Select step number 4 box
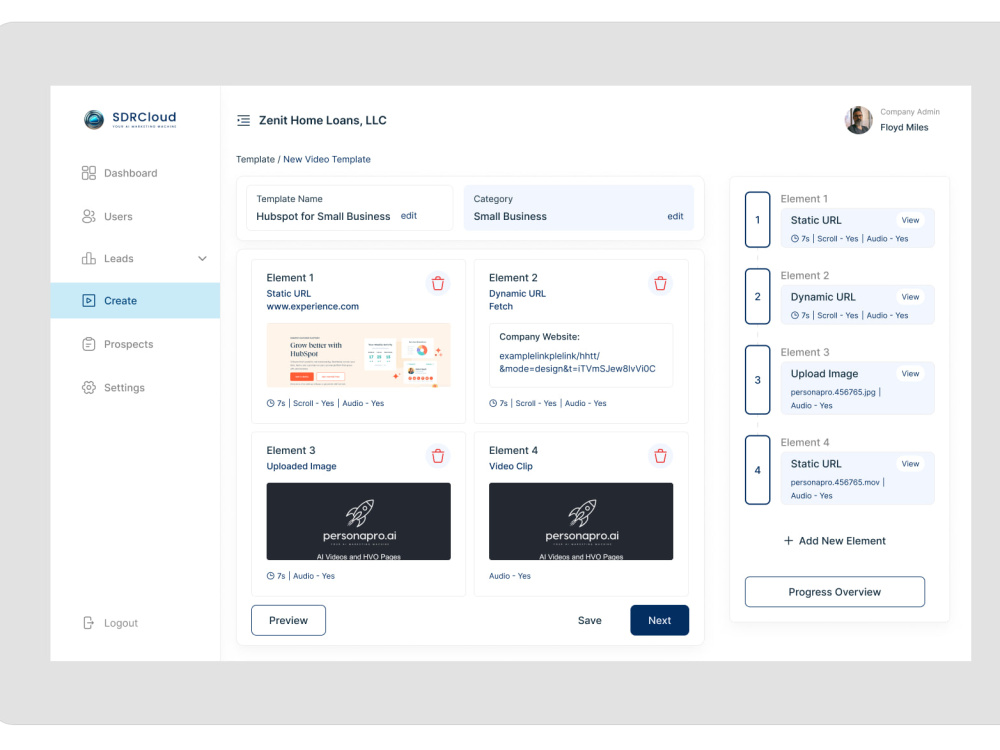This screenshot has height=750, width=1000. [758, 470]
